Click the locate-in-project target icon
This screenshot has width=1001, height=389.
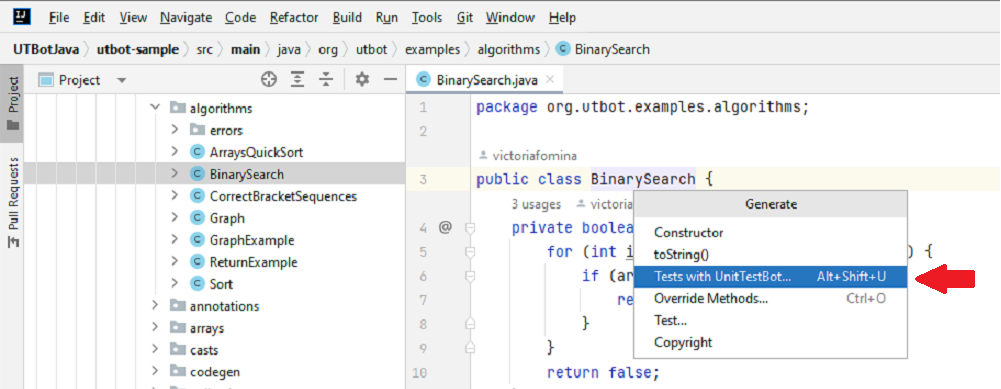click(x=269, y=80)
